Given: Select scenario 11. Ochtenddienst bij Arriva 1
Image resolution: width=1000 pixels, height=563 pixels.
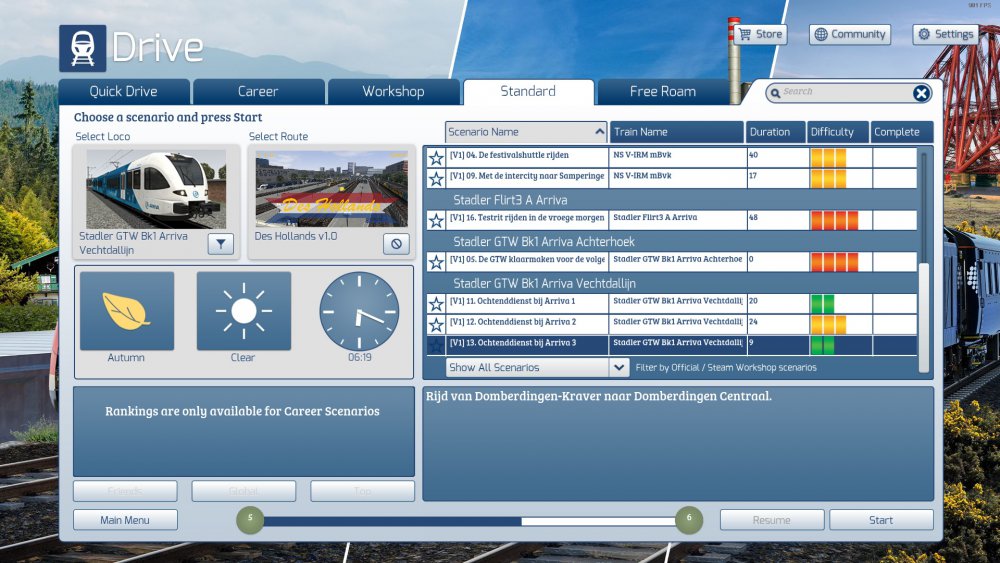Looking at the screenshot, I should tap(672, 303).
